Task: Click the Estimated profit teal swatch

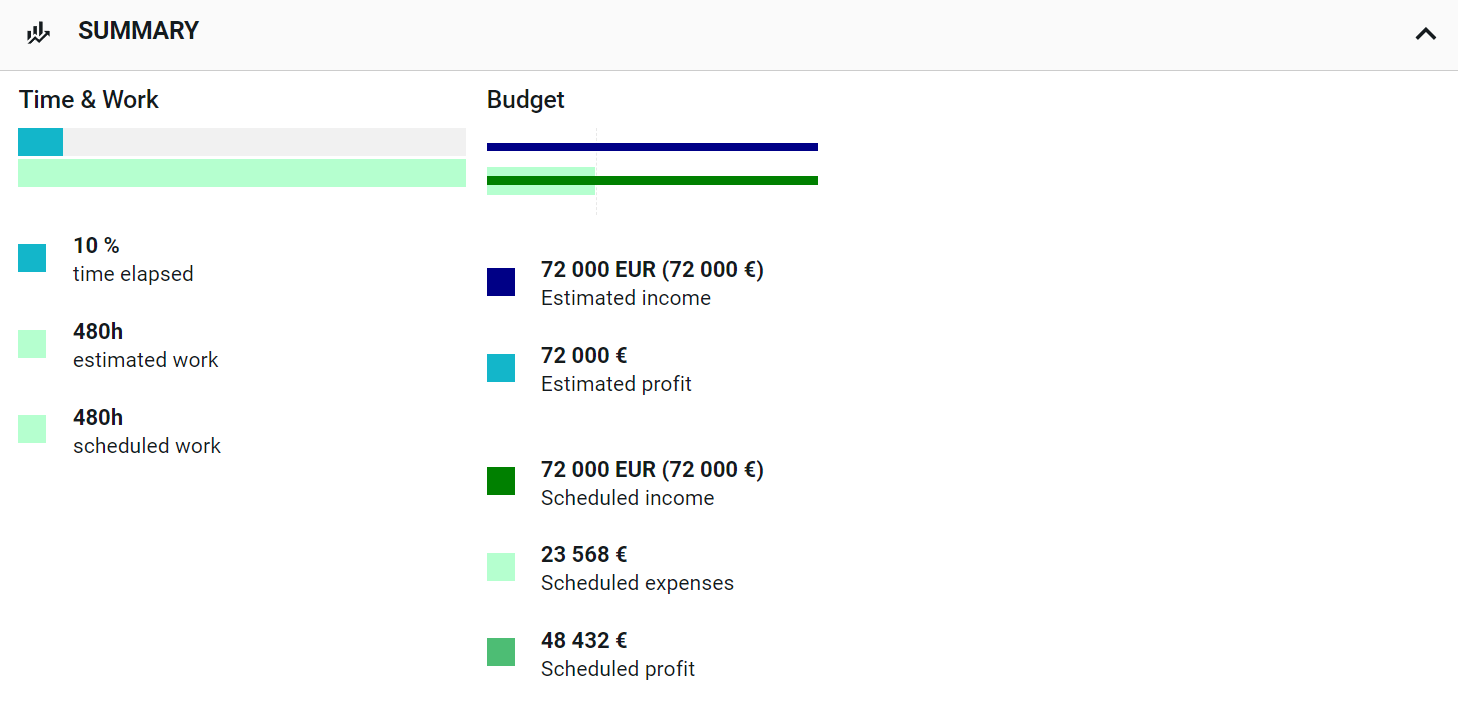Action: [501, 368]
